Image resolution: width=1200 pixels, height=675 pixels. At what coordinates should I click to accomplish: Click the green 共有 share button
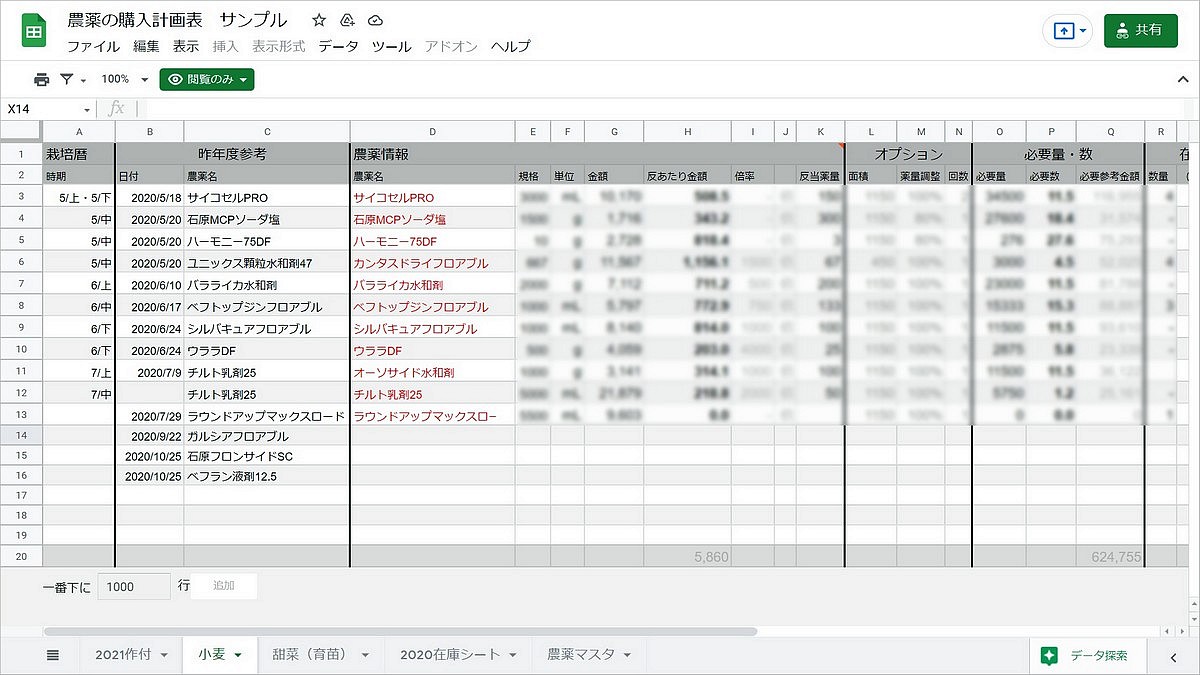(1141, 30)
